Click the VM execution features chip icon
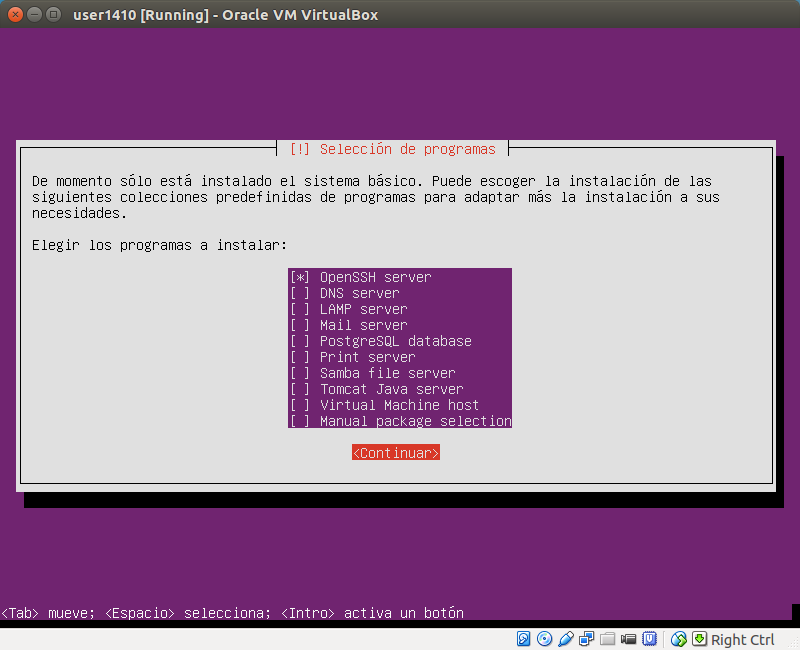Viewport: 800px width, 650px height. pyautogui.click(x=648, y=639)
